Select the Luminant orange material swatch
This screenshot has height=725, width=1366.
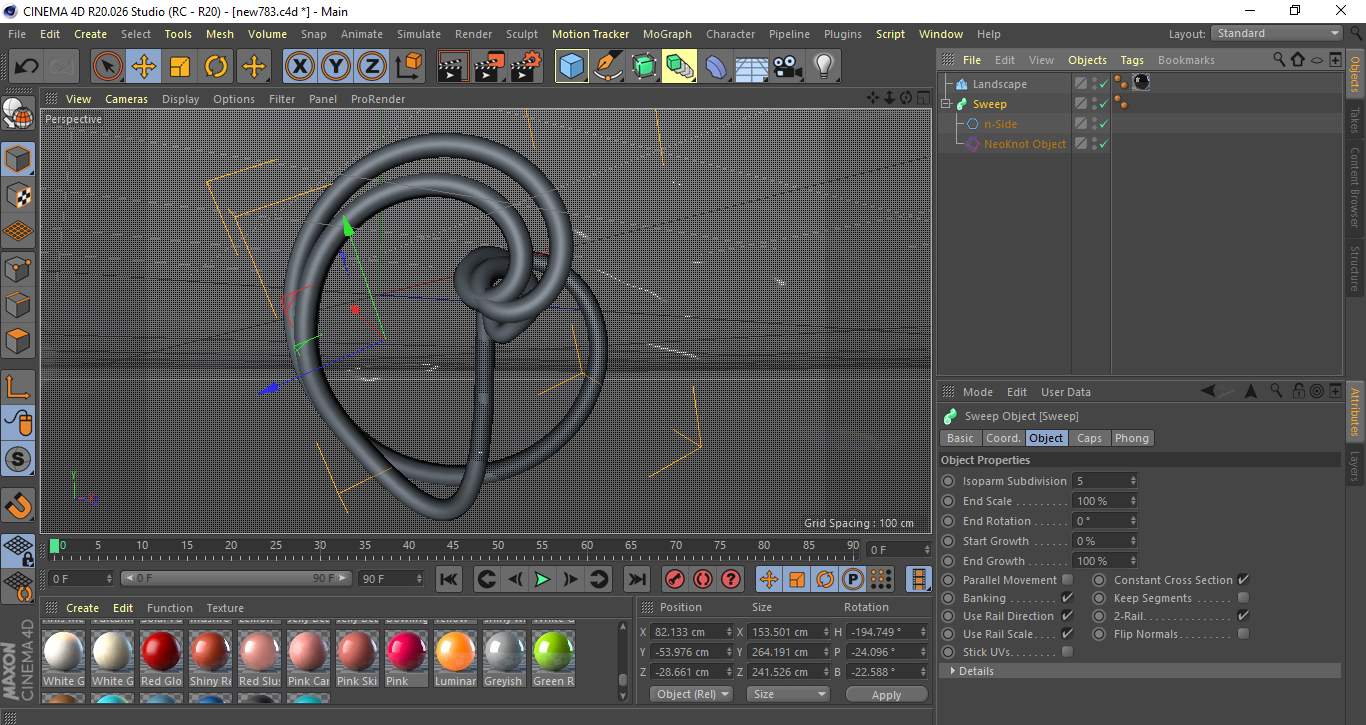455,653
